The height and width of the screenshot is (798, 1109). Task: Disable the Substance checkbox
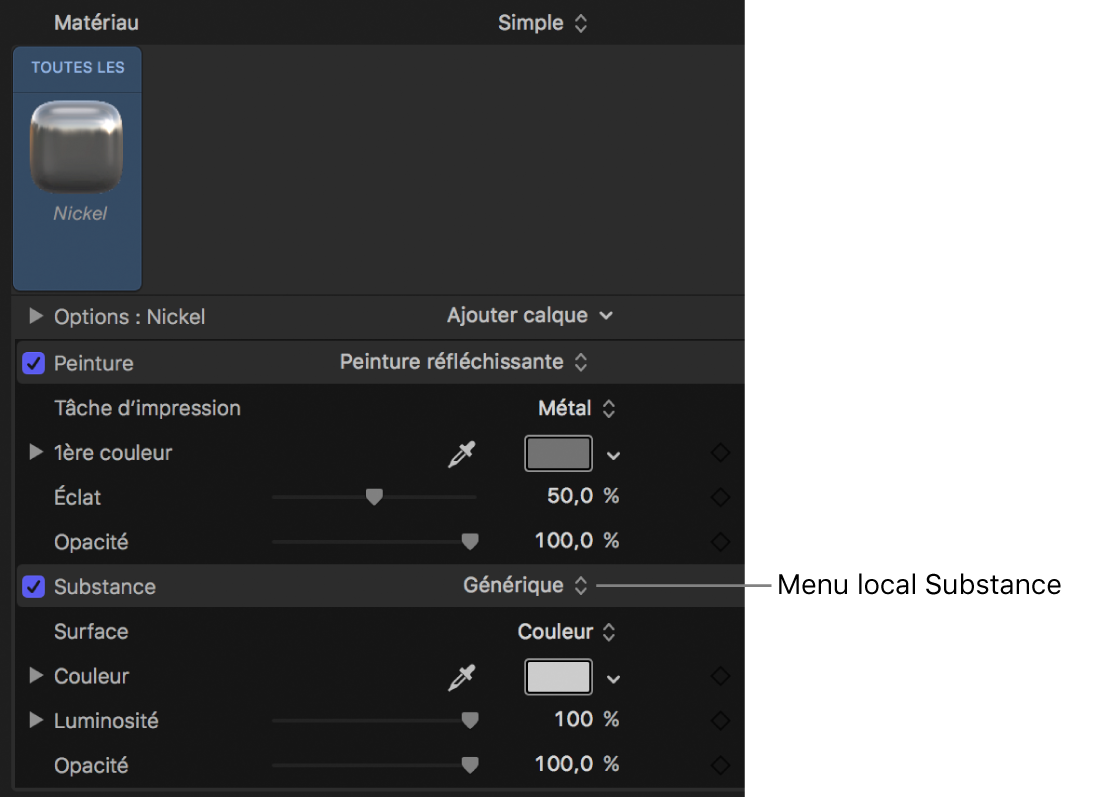(x=33, y=587)
